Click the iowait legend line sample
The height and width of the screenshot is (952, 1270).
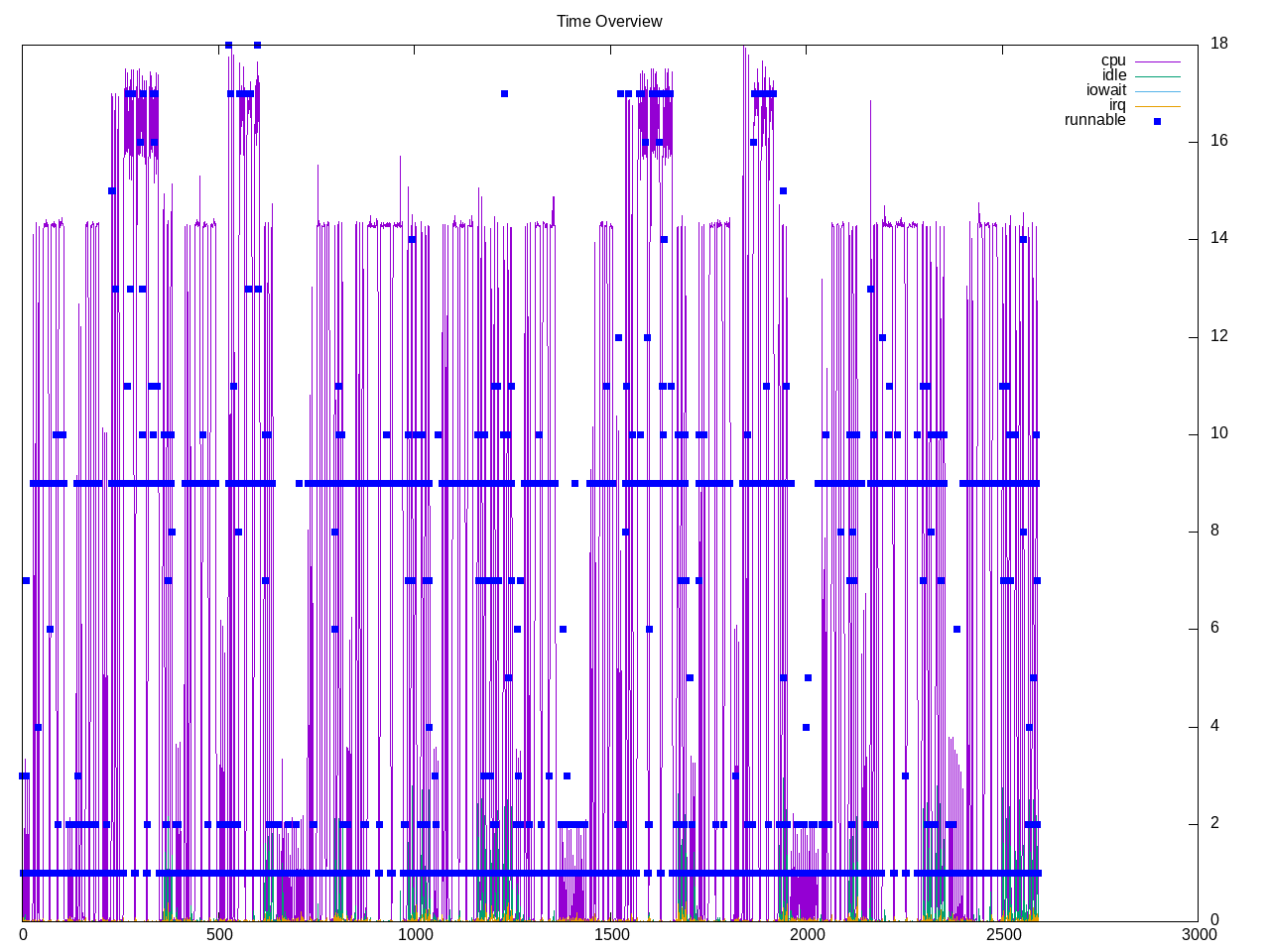1157,91
